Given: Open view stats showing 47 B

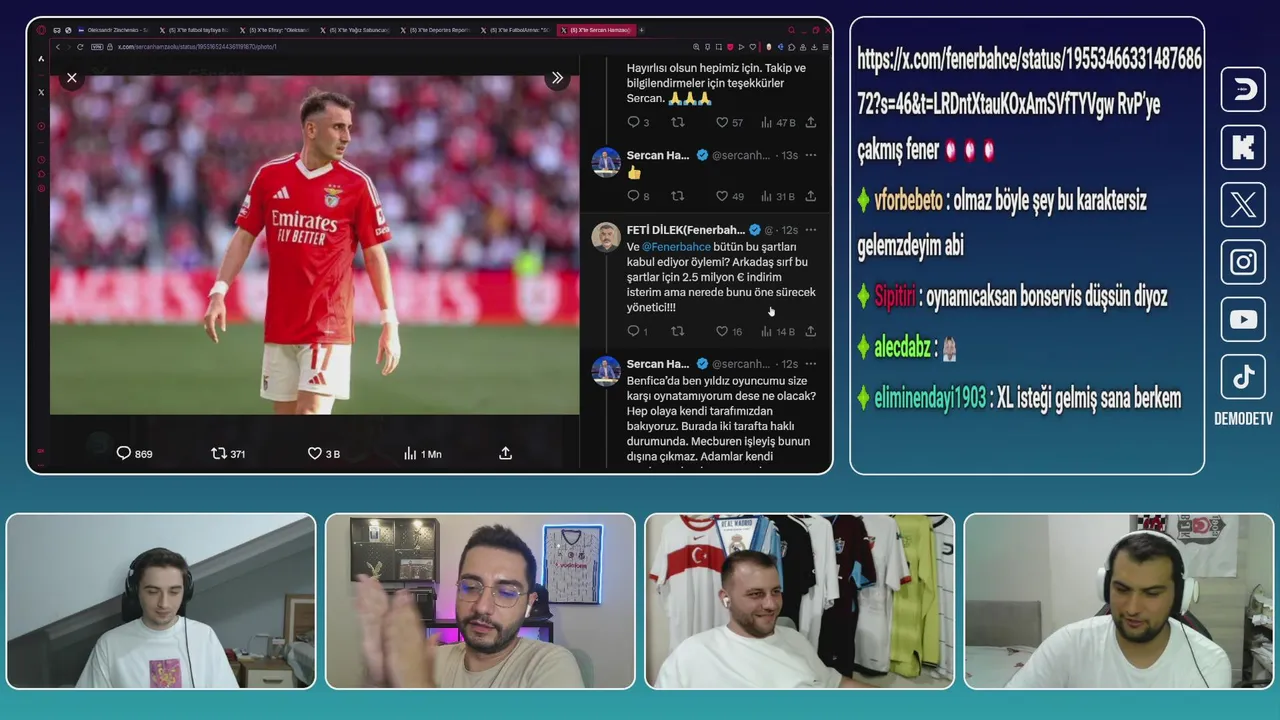Looking at the screenshot, I should click(x=778, y=122).
